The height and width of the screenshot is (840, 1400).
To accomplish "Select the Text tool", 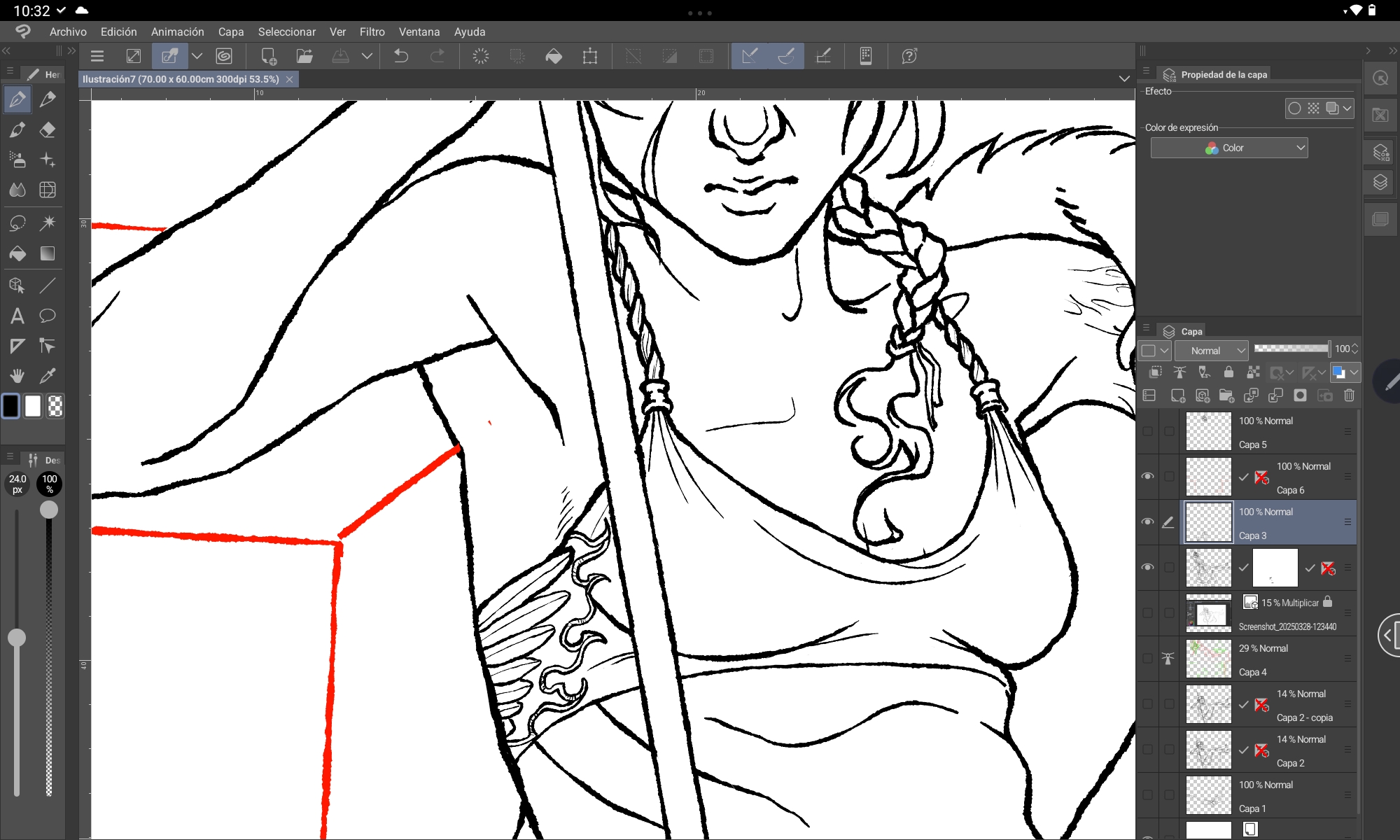I will [17, 316].
